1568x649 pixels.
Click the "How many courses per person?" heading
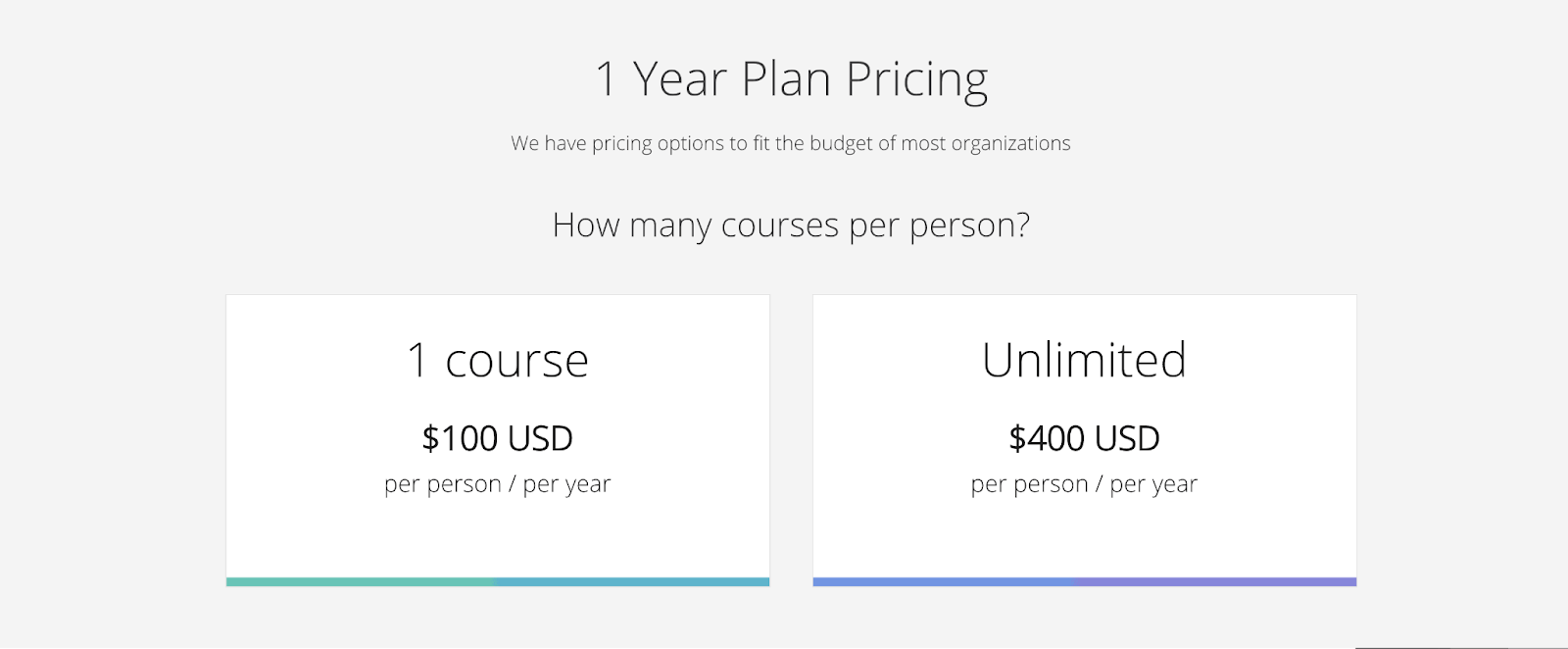point(792,225)
